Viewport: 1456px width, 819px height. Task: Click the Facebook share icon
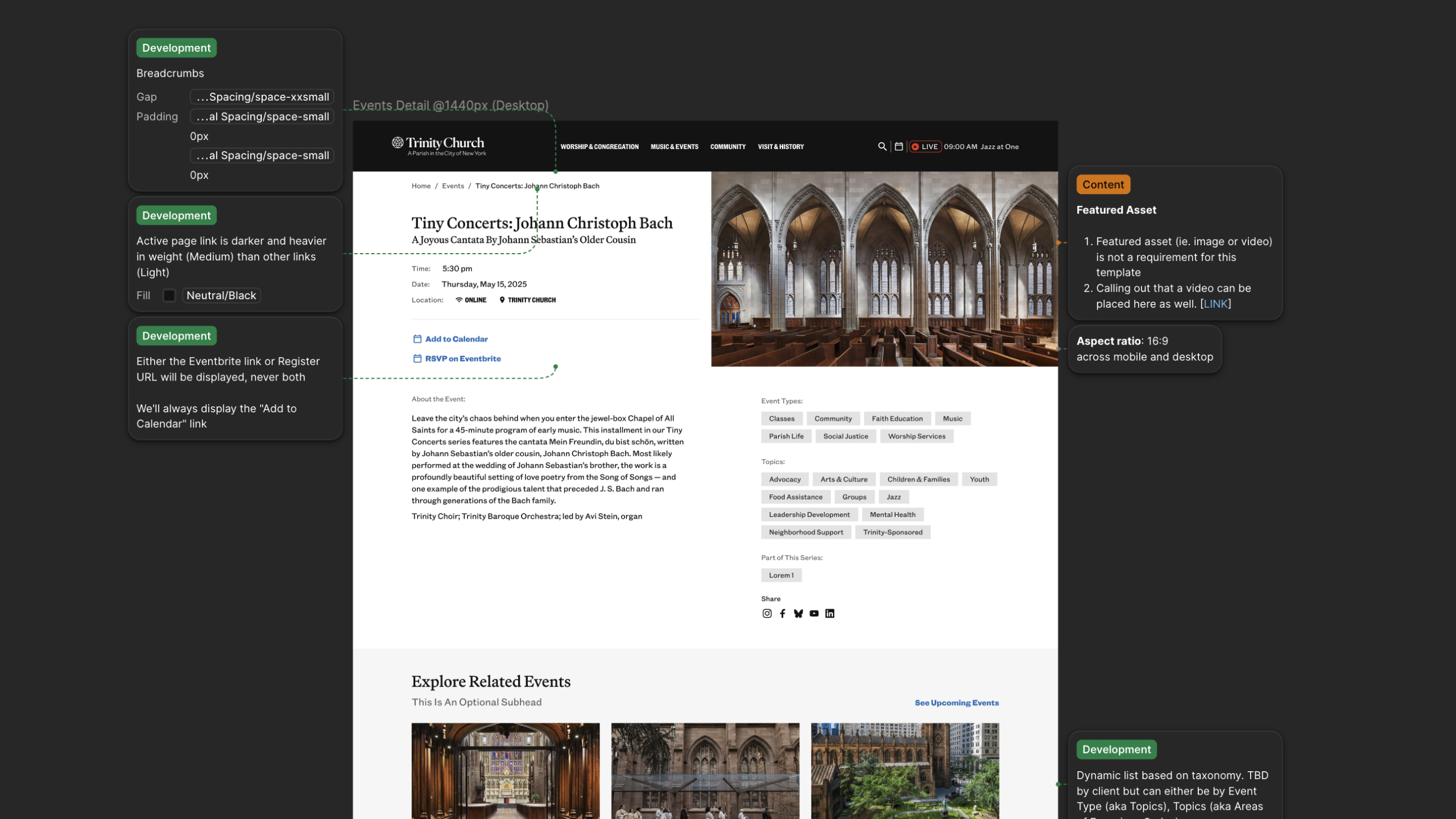click(x=783, y=613)
